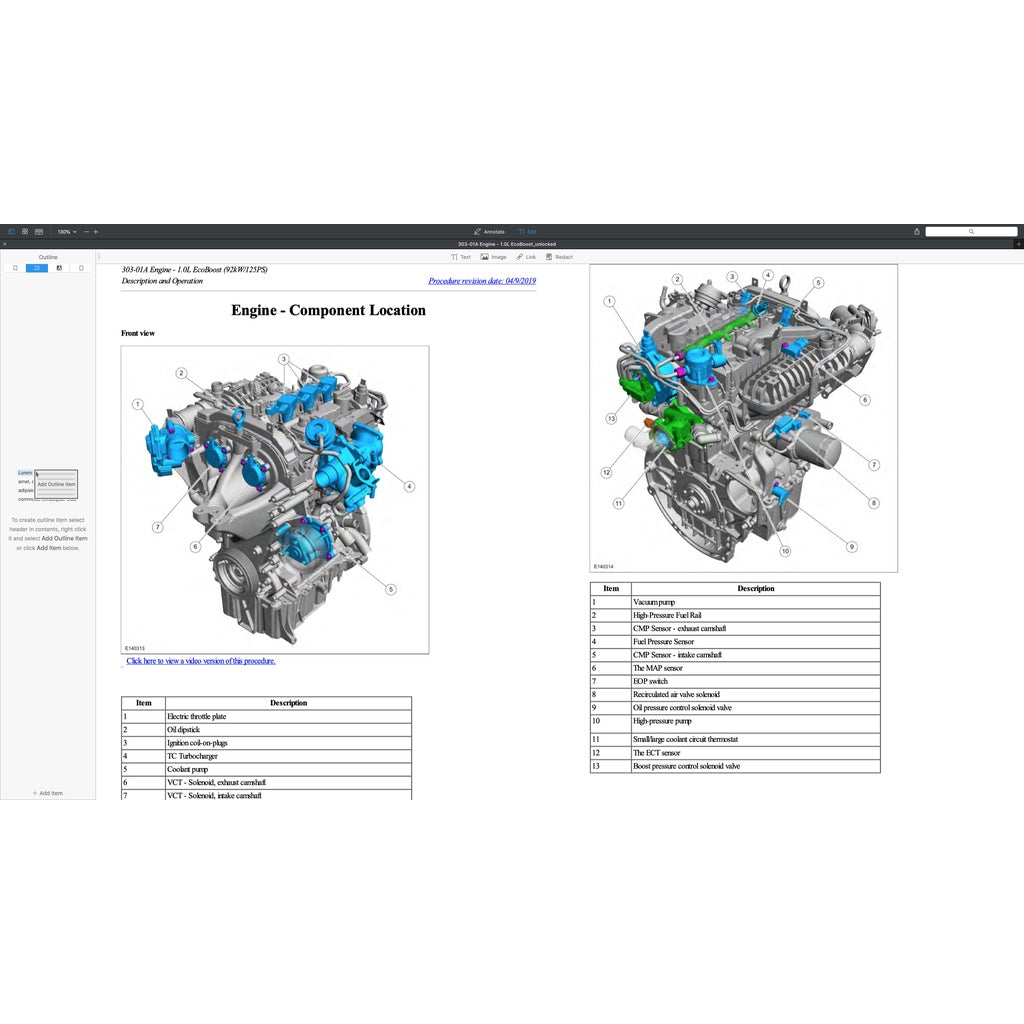Toggle the sidebar panel icon
Image resolution: width=1024 pixels, height=1024 pixels.
tap(12, 231)
